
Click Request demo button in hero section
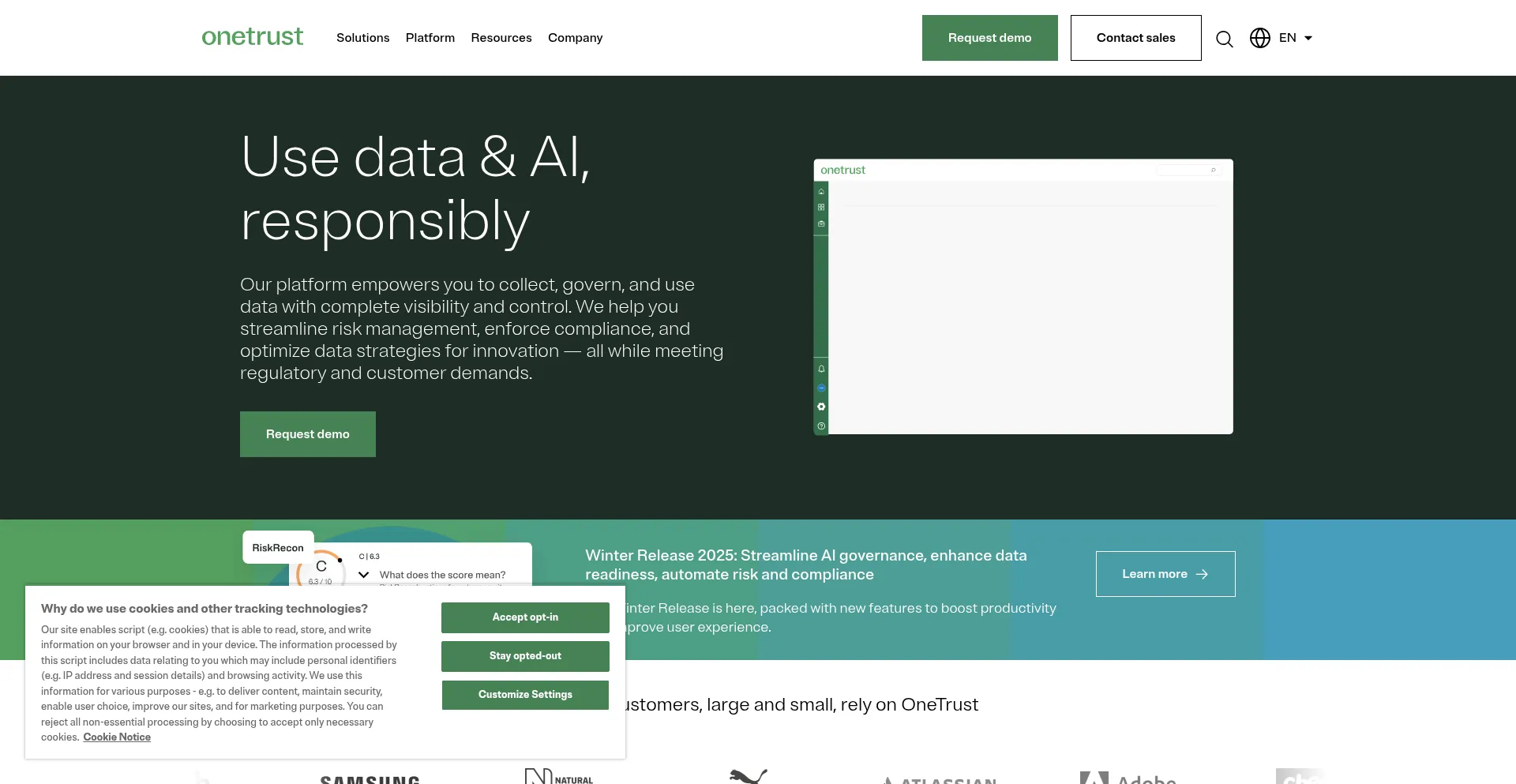click(308, 434)
